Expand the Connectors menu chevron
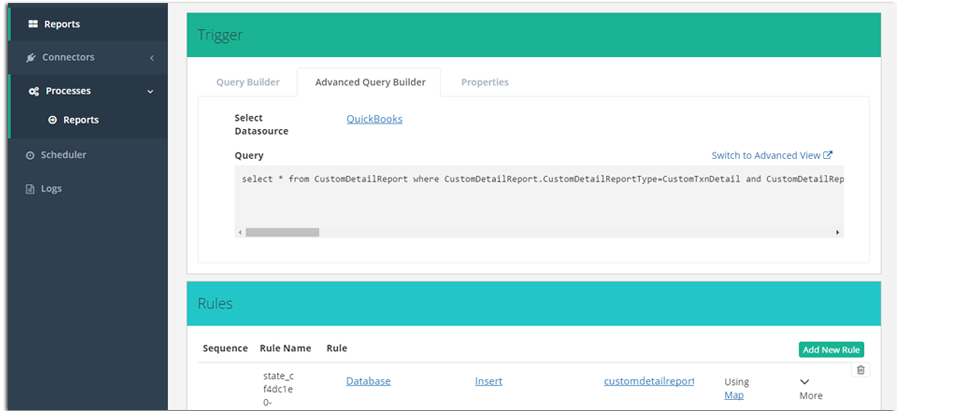 [x=152, y=58]
